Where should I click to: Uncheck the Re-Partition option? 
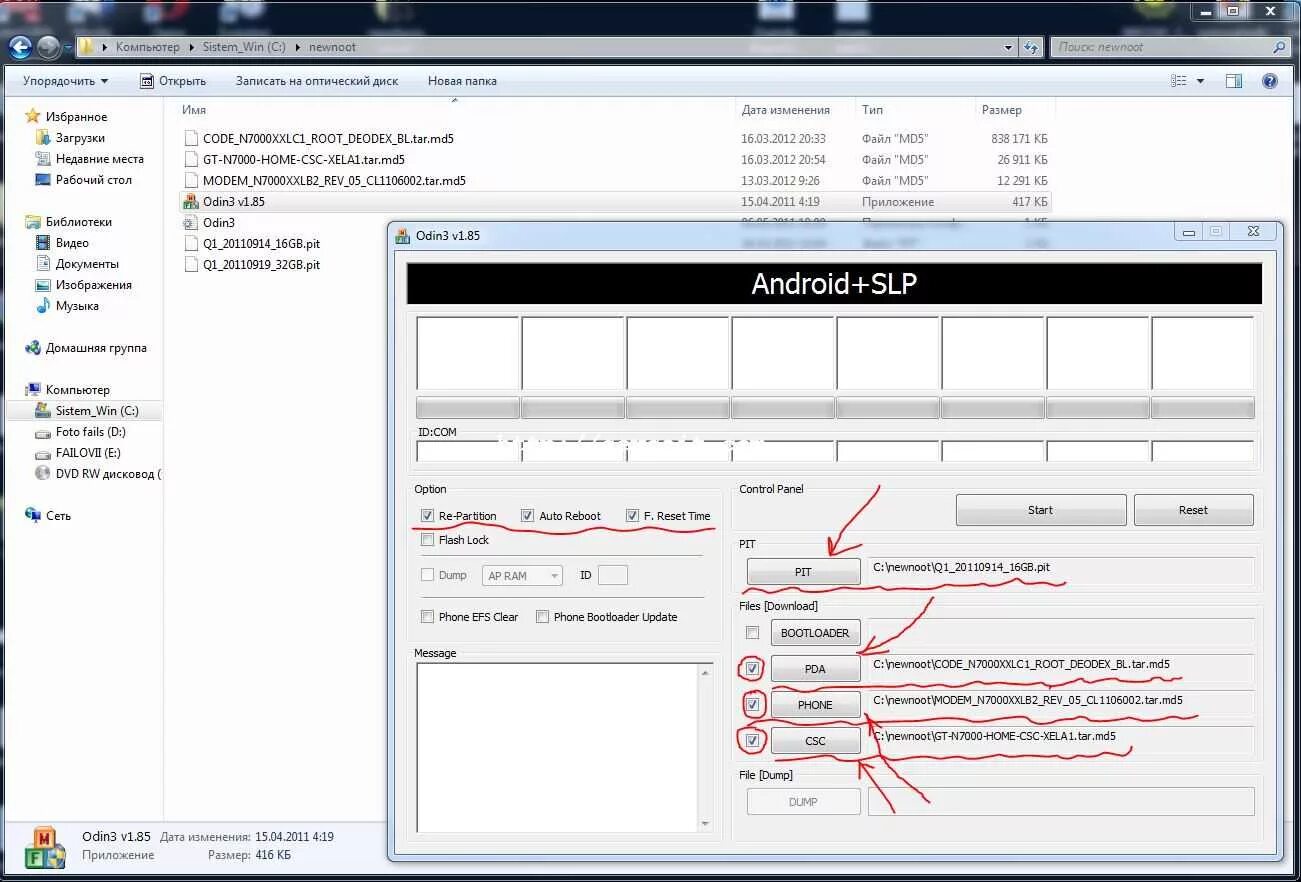pyautogui.click(x=428, y=516)
